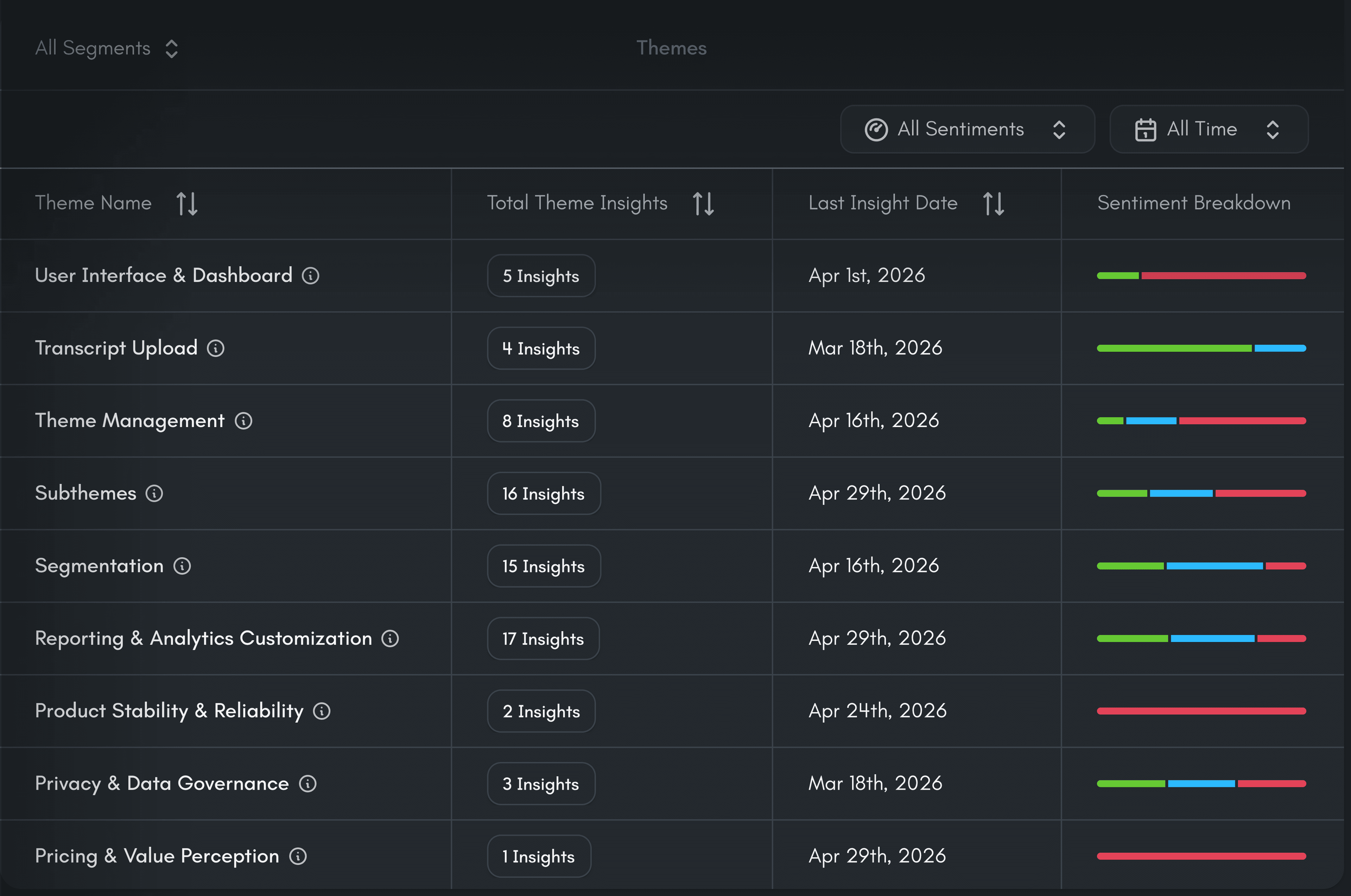Viewport: 1351px width, 896px height.
Task: Open the 2 Insights badge
Action: point(541,711)
